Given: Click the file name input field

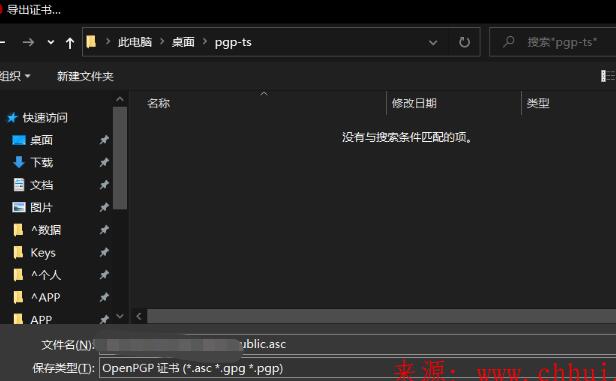Looking at the screenshot, I should 358,344.
